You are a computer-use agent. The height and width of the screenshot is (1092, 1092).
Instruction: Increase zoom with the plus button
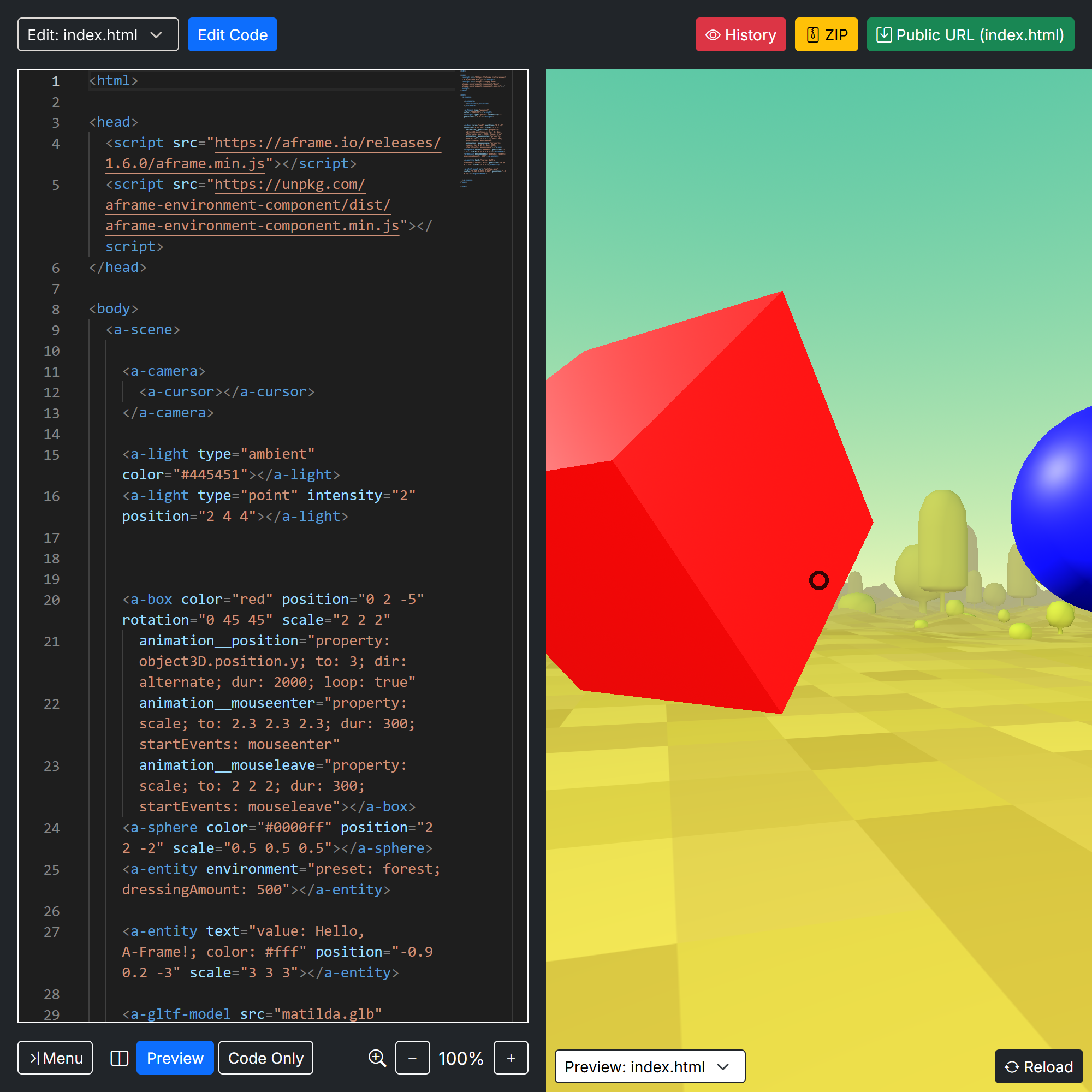pos(511,1058)
